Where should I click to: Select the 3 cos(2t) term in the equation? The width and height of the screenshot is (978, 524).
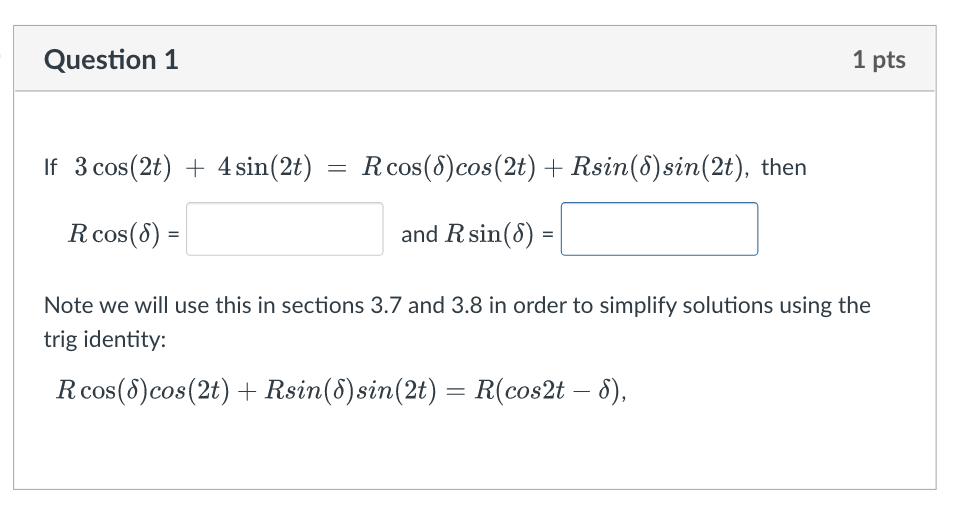pyautogui.click(x=123, y=167)
